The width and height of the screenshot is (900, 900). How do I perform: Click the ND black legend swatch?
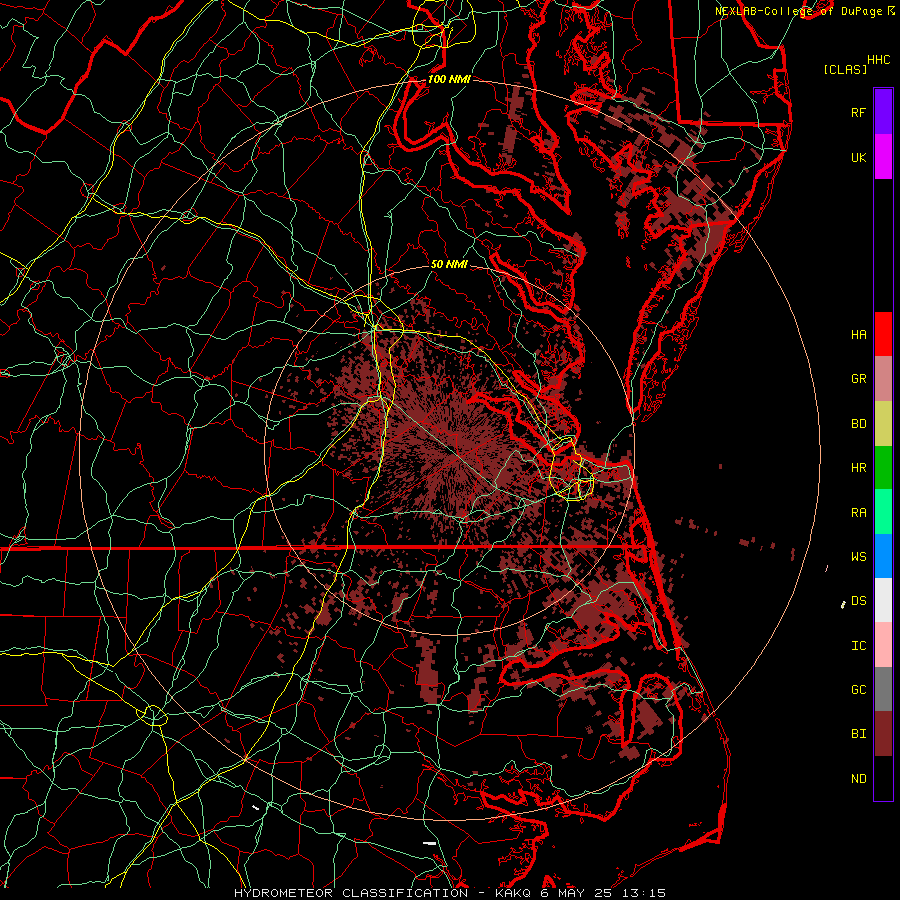click(x=883, y=778)
